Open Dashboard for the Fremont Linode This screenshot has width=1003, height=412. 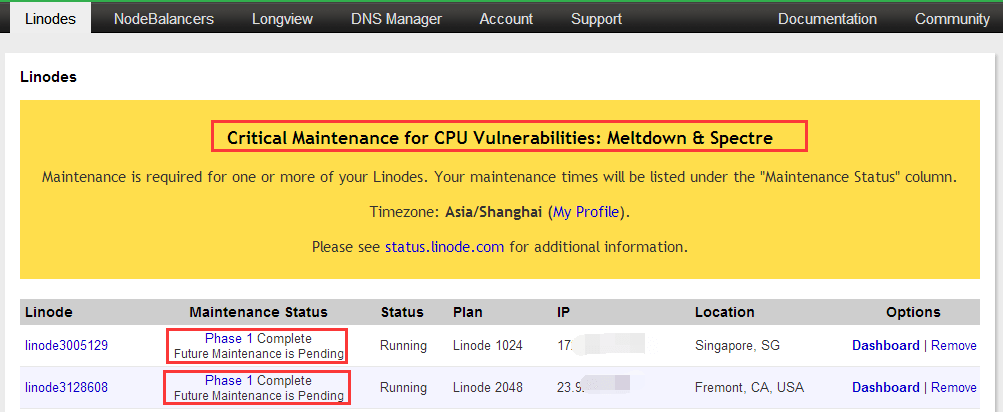[x=885, y=388]
